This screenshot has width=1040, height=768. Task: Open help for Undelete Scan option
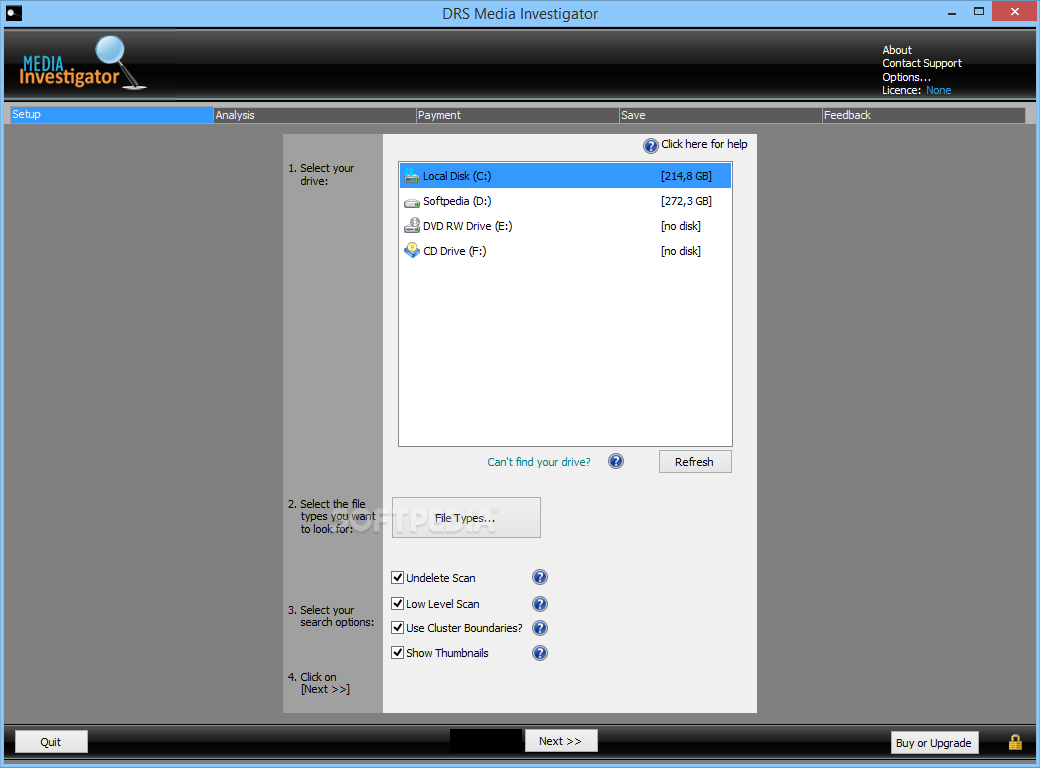coord(540,577)
